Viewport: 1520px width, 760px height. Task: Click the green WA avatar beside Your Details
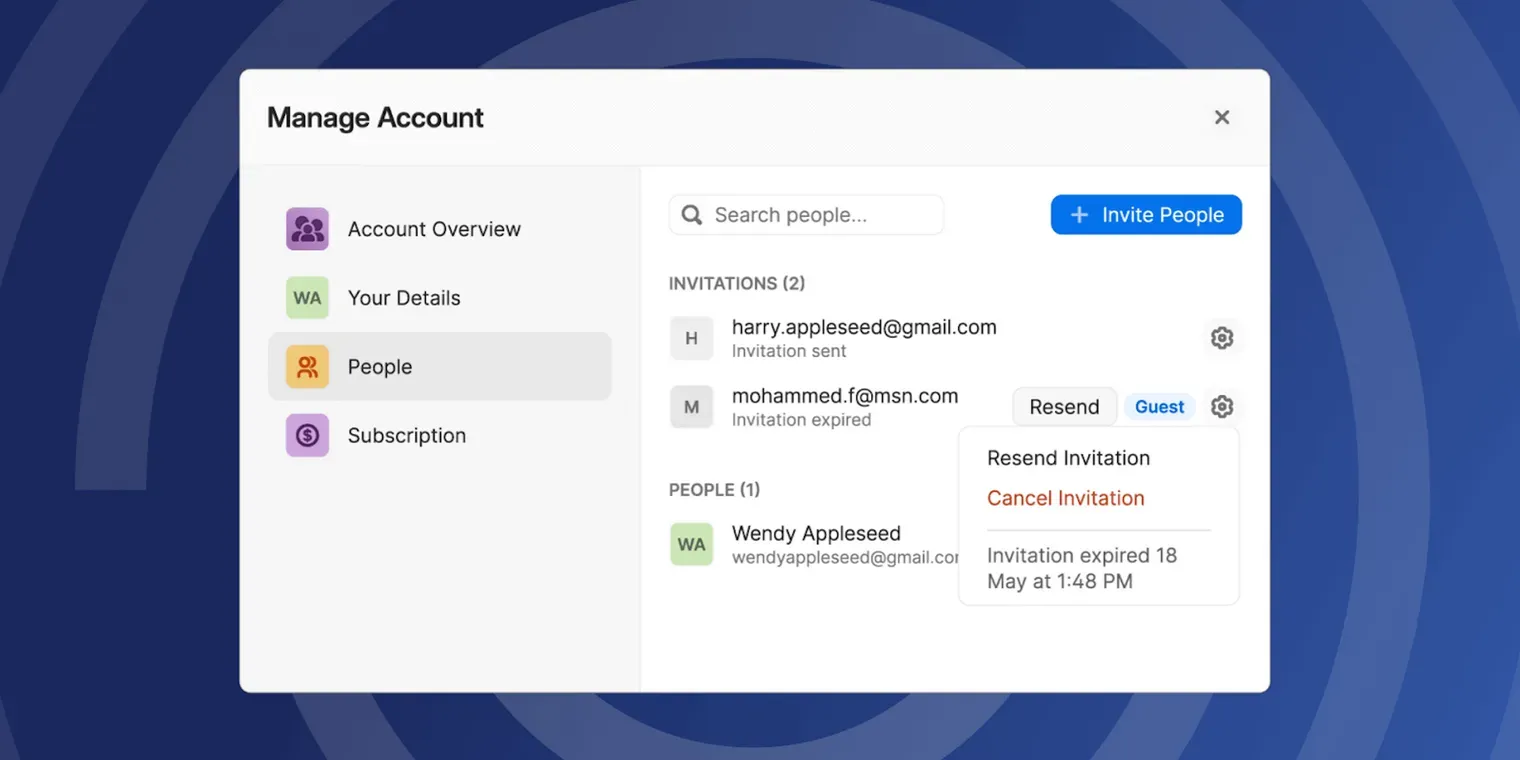coord(307,298)
